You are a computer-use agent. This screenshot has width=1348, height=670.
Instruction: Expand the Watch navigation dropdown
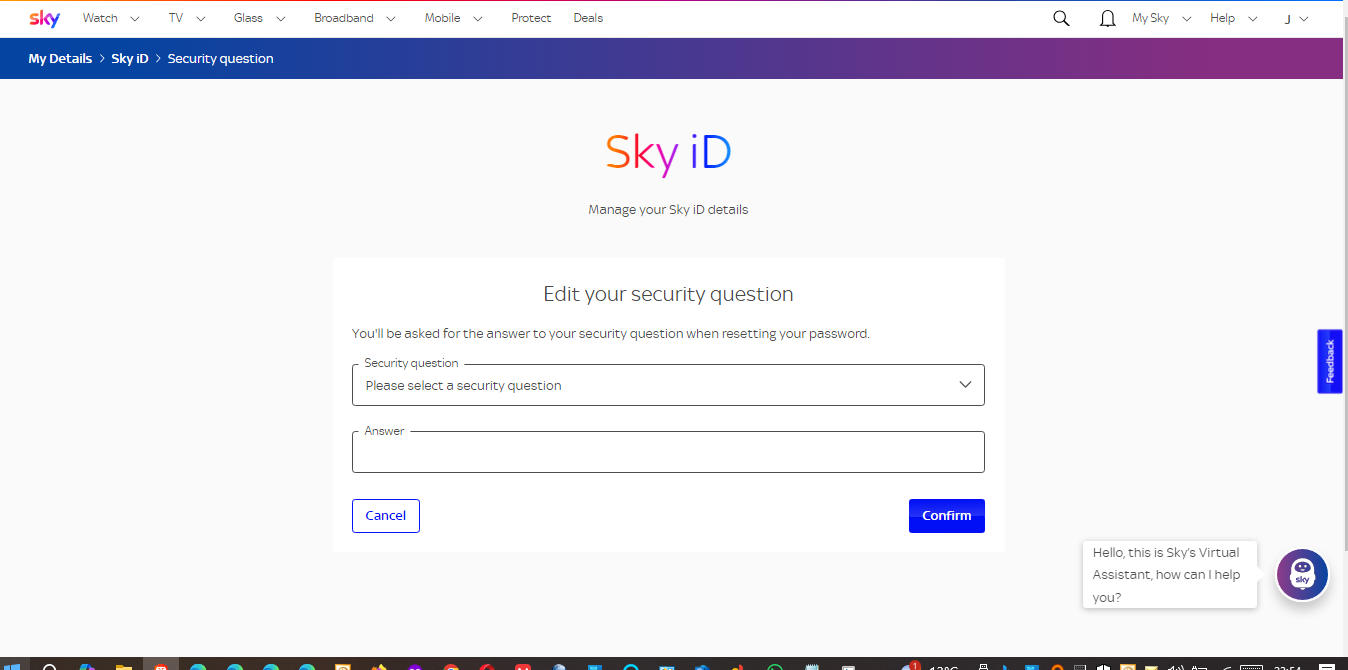tap(109, 18)
